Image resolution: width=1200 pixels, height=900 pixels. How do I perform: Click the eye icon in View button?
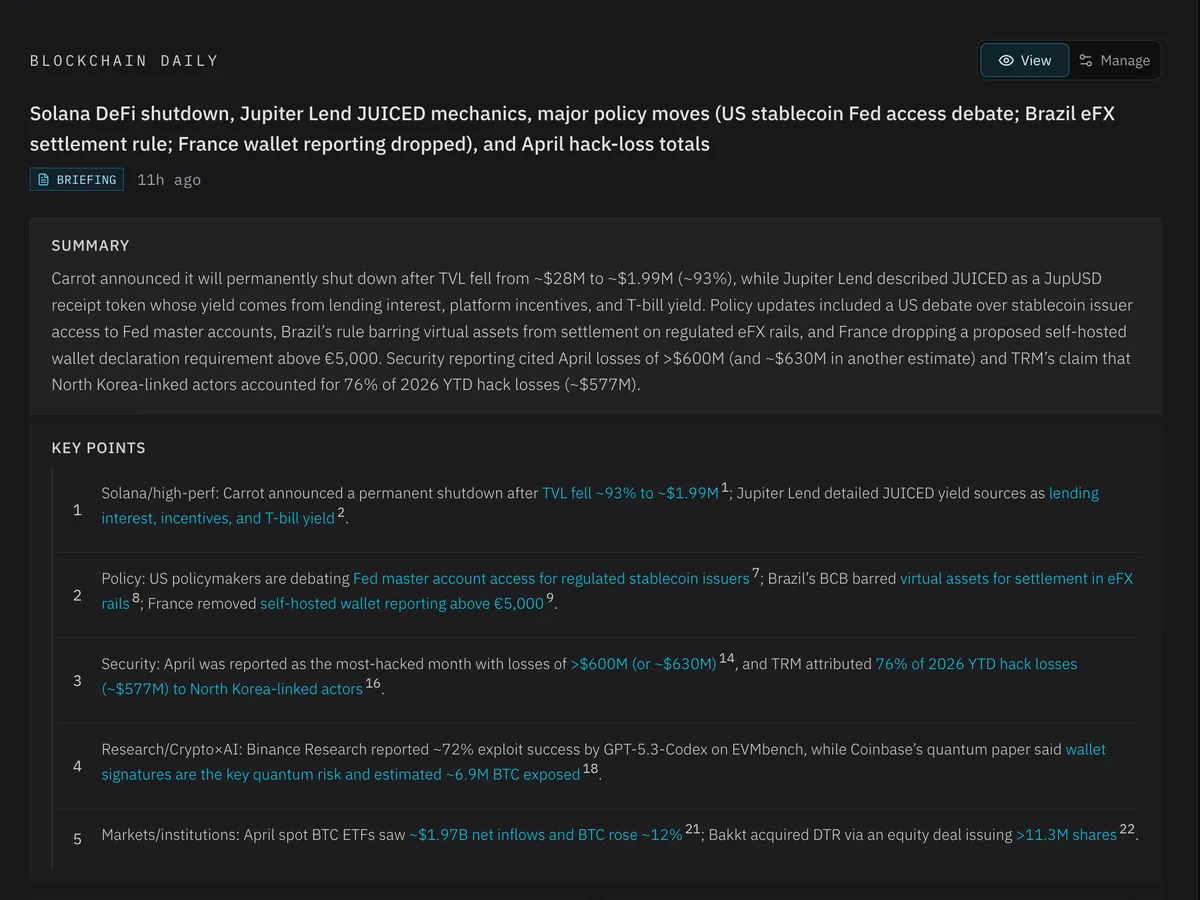click(x=1006, y=60)
